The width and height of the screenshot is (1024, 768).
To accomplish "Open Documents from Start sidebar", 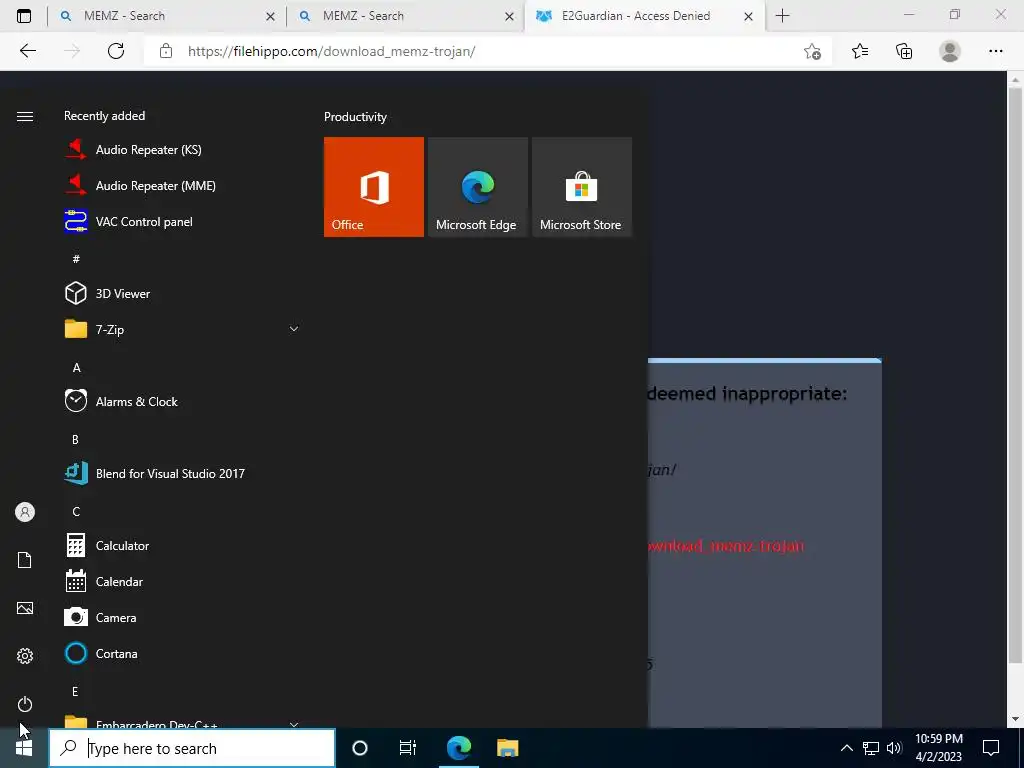I will click(25, 560).
